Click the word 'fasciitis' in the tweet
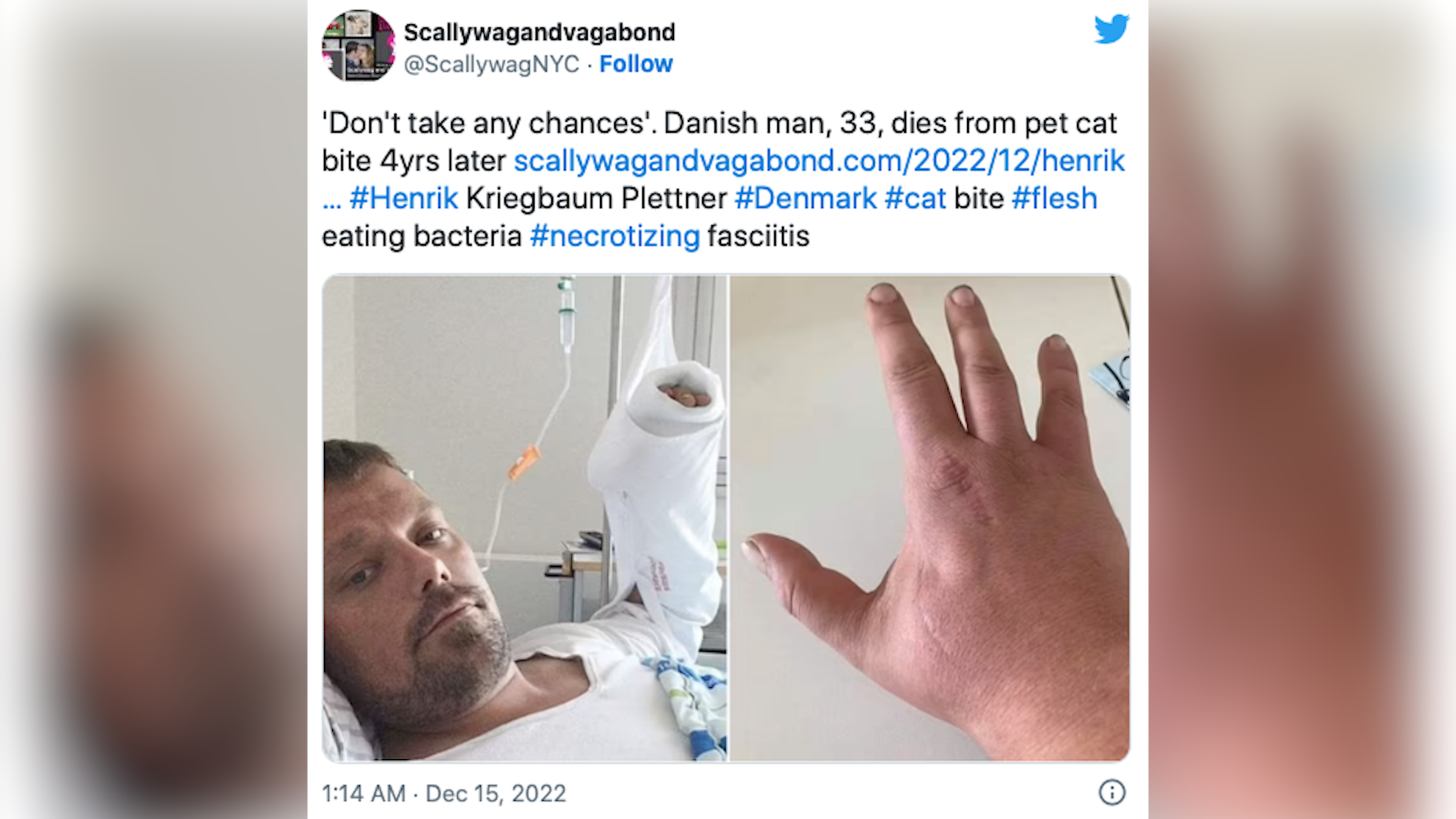Viewport: 1456px width, 819px height. [758, 237]
